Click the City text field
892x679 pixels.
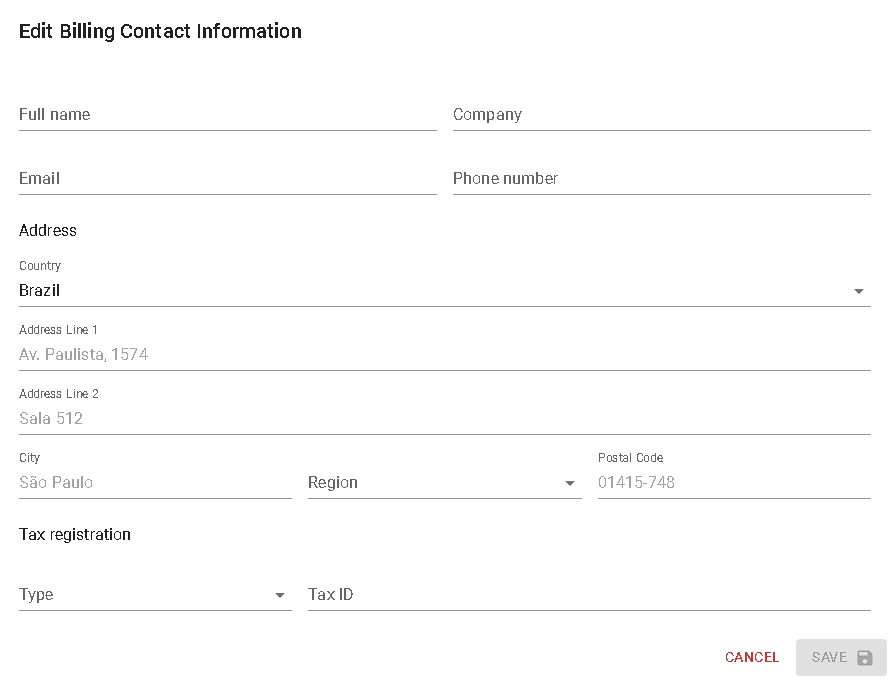[x=155, y=483]
